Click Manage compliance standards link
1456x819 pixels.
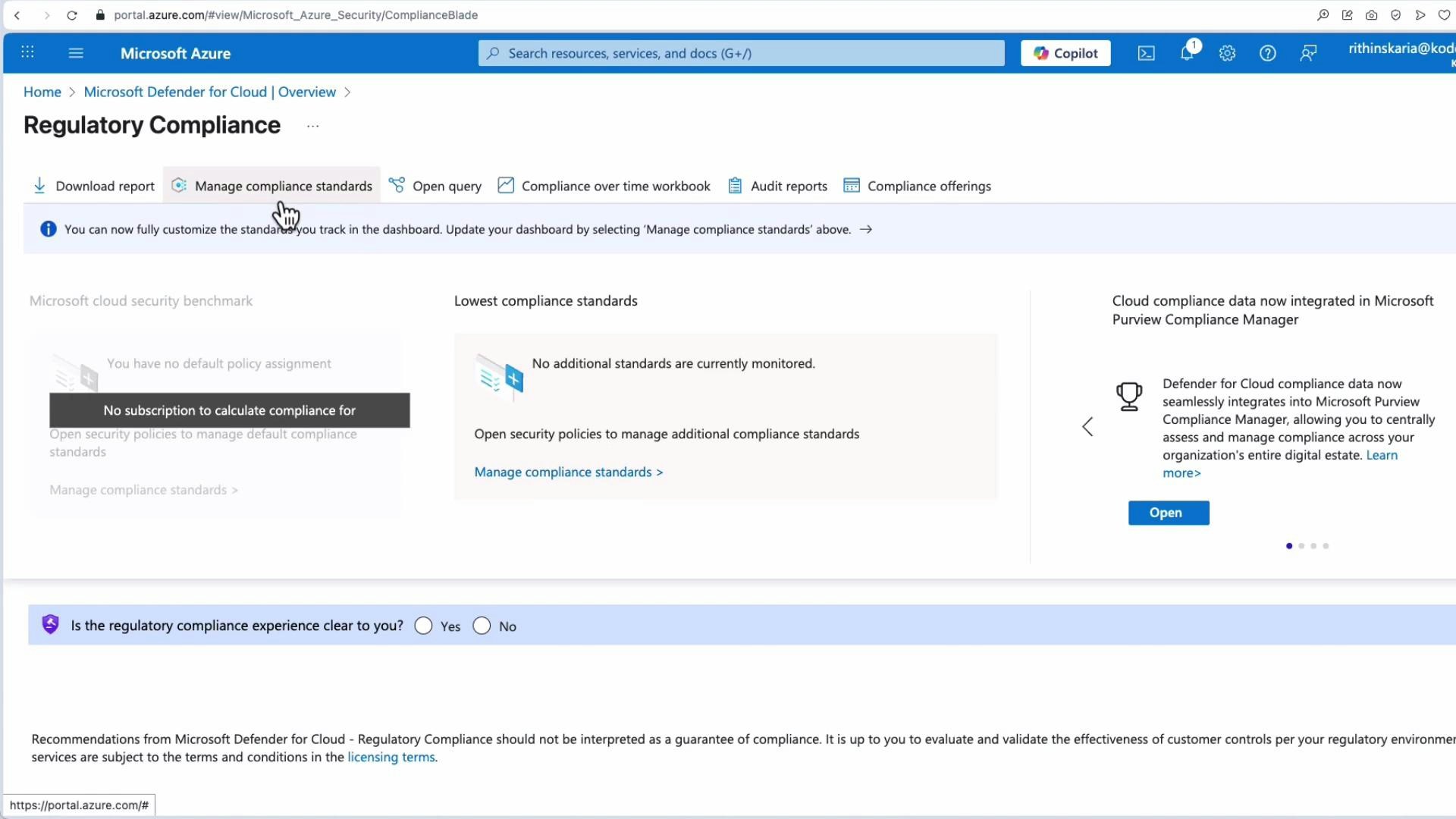567,472
